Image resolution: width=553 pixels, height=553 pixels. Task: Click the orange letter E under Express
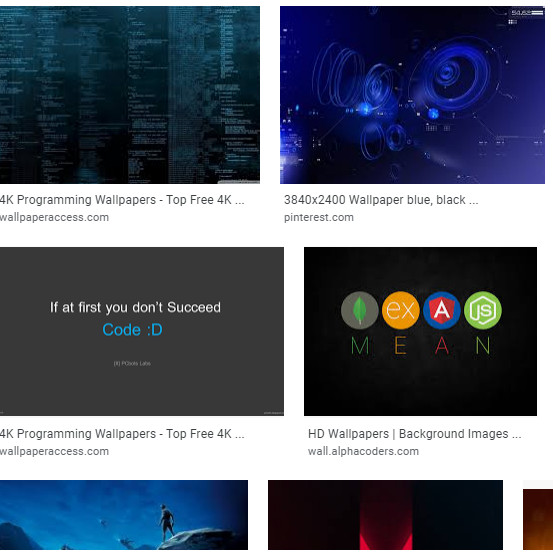click(400, 345)
